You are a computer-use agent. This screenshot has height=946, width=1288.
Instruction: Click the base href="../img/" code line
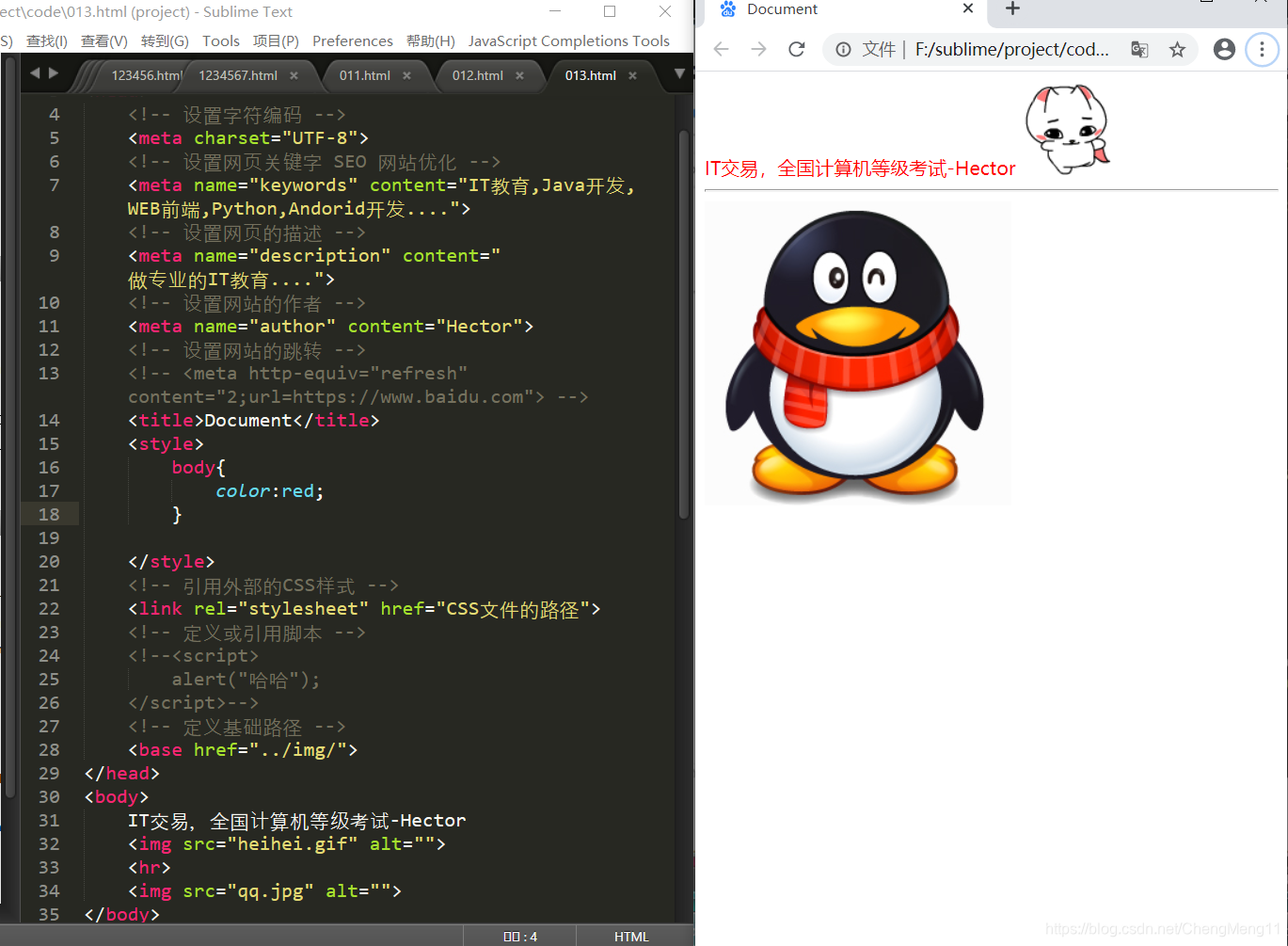(243, 750)
